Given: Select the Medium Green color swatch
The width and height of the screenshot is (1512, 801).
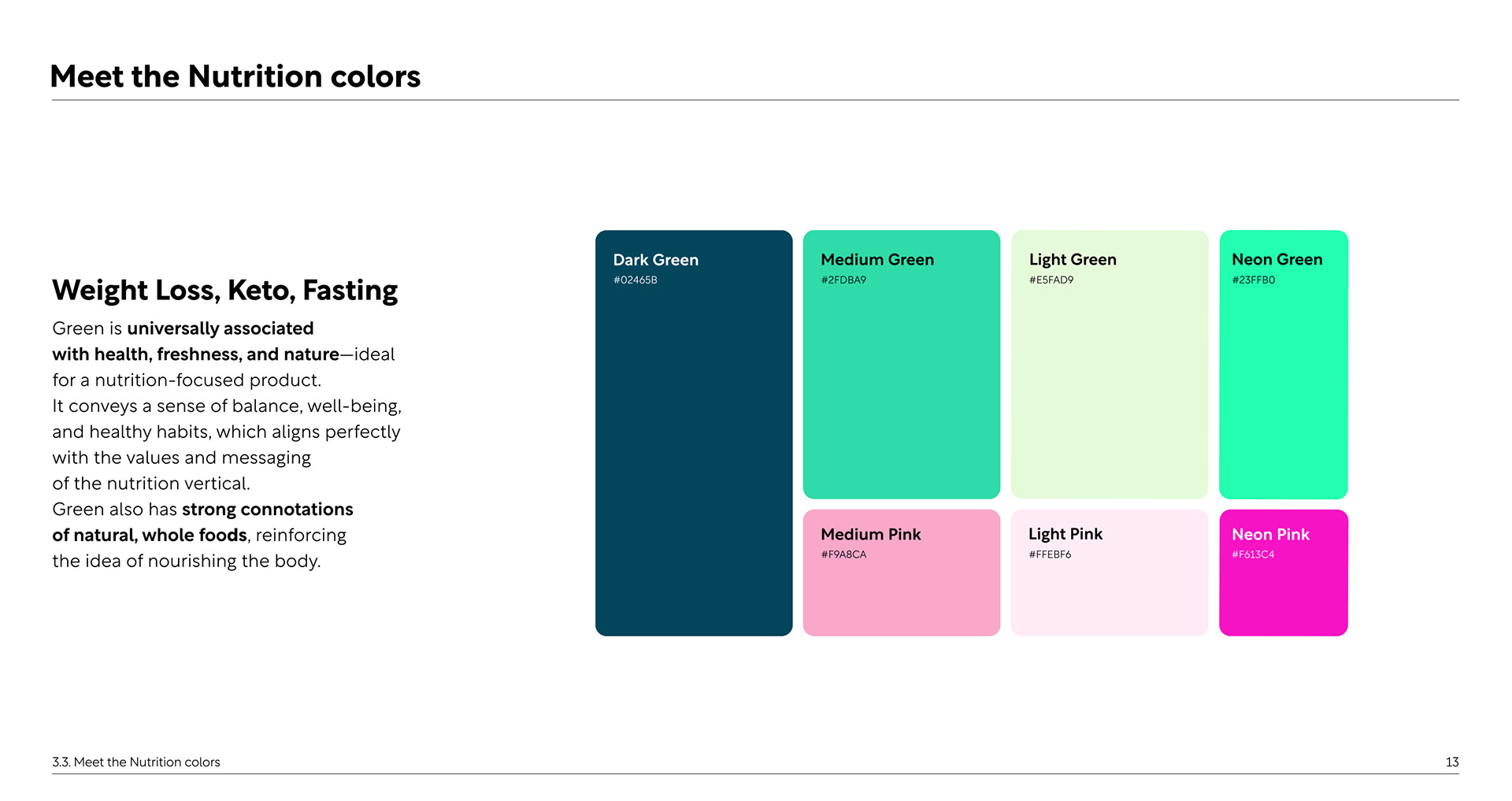Looking at the screenshot, I should coord(902,364).
